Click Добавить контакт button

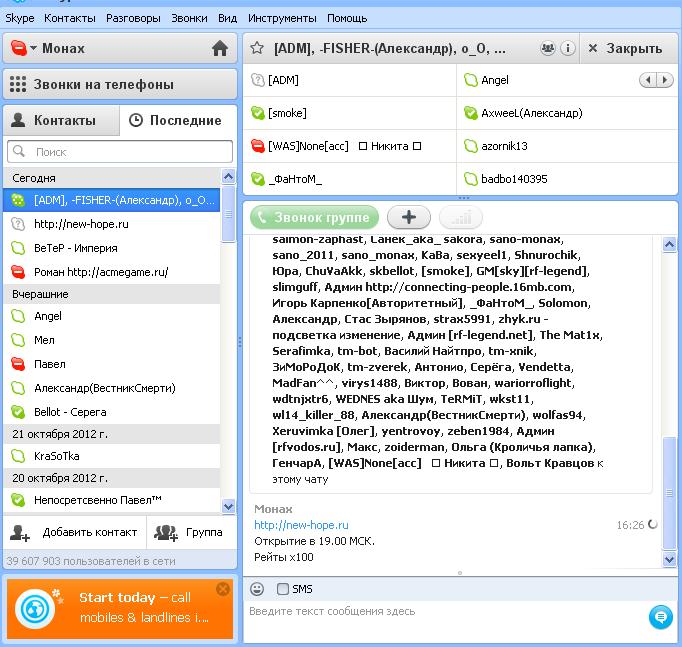[74, 532]
